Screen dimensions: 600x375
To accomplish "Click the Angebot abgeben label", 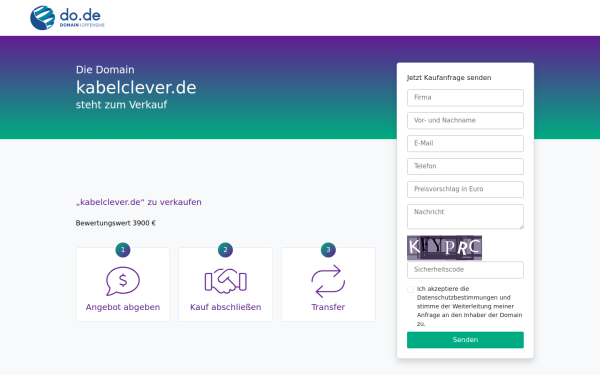I will coord(123,307).
